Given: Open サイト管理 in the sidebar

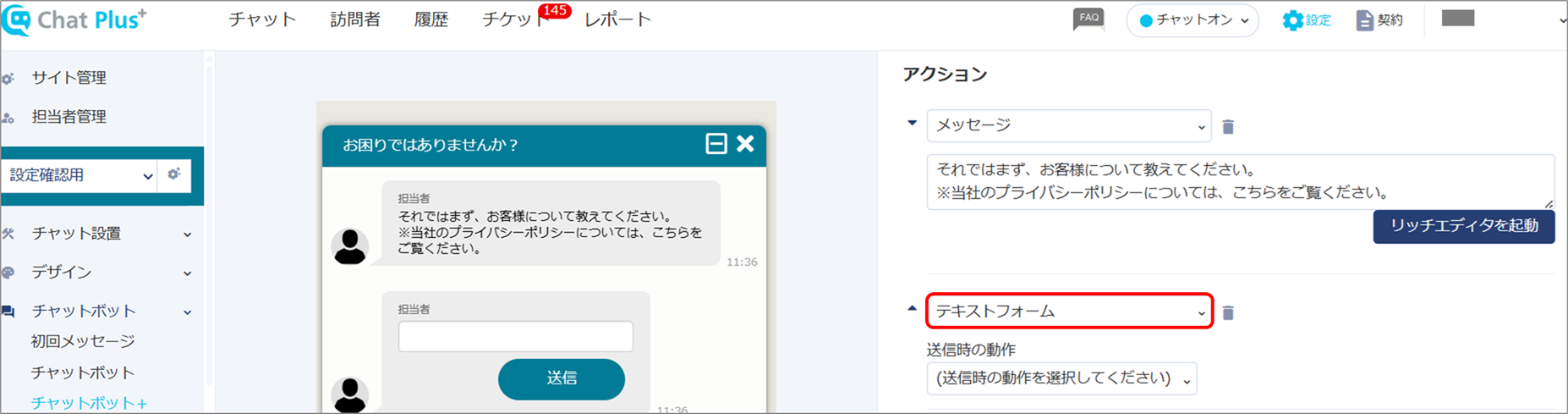Looking at the screenshot, I should click(x=69, y=78).
